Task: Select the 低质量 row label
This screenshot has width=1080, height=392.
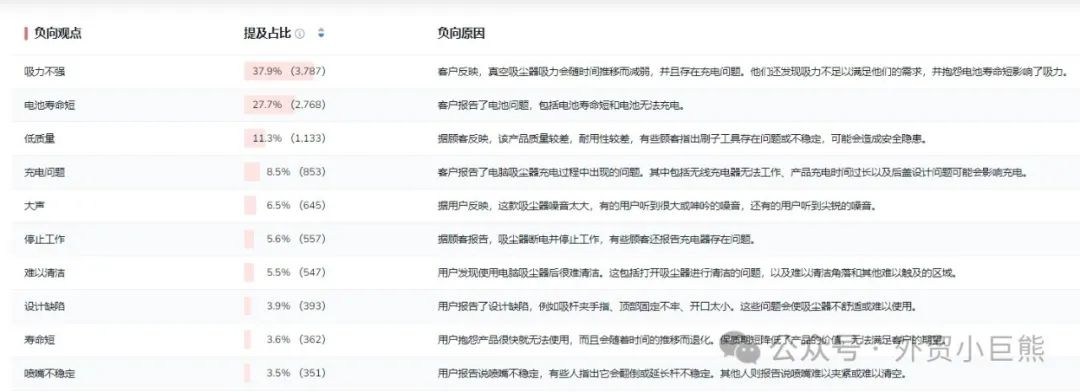Action: coord(39,138)
